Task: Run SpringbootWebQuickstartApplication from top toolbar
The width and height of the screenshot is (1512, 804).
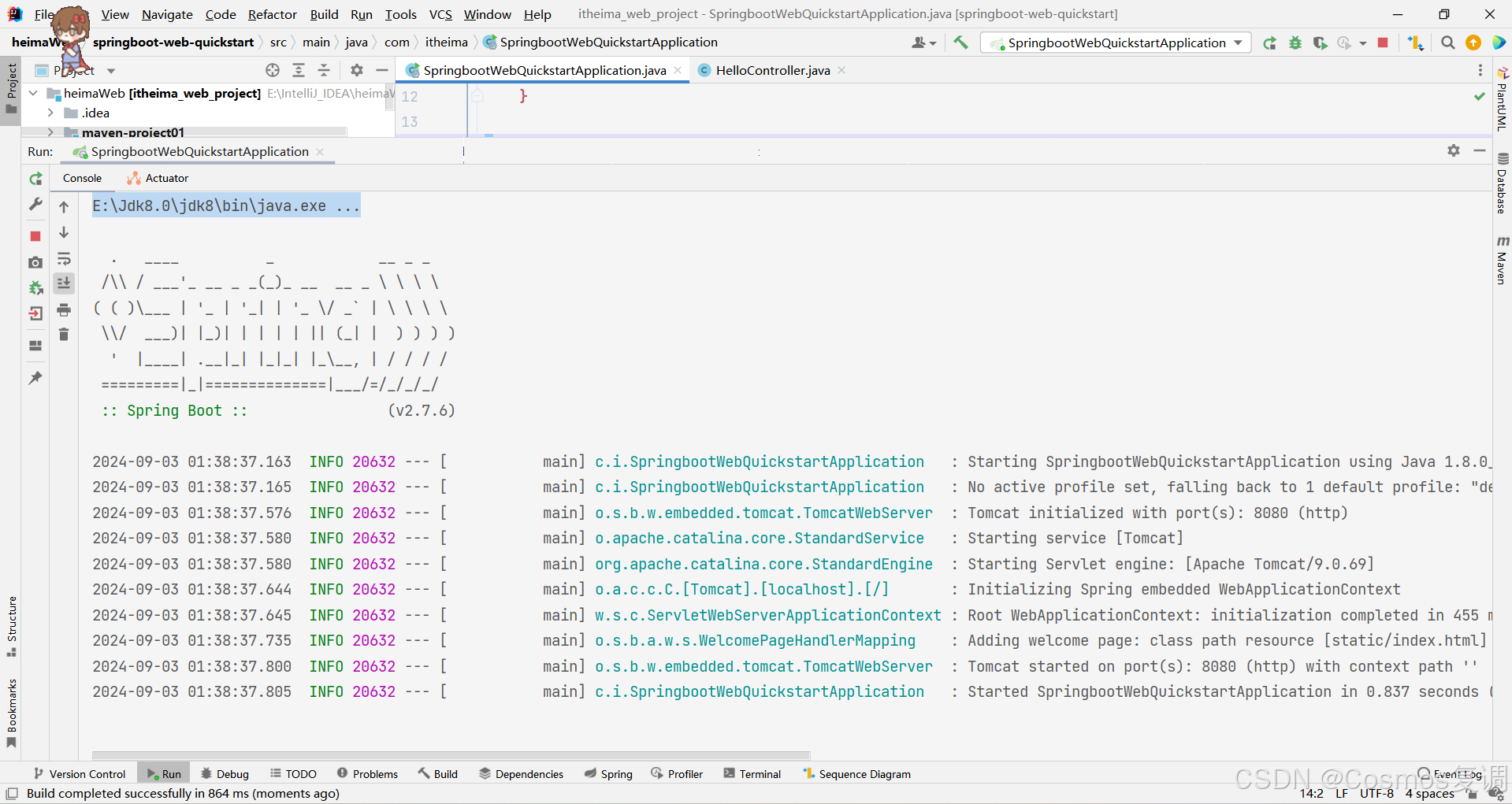Action: (x=1269, y=43)
